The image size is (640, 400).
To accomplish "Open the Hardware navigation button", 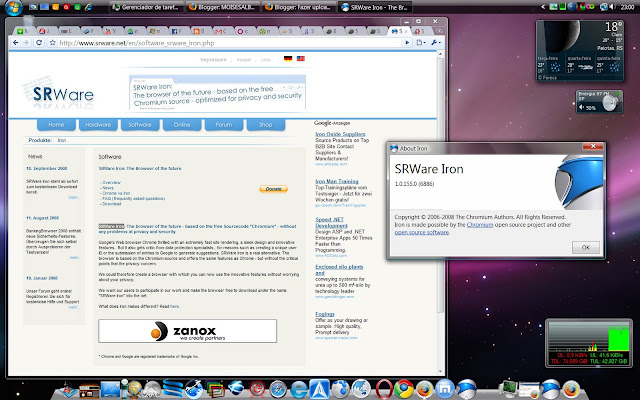I will [x=98, y=125].
